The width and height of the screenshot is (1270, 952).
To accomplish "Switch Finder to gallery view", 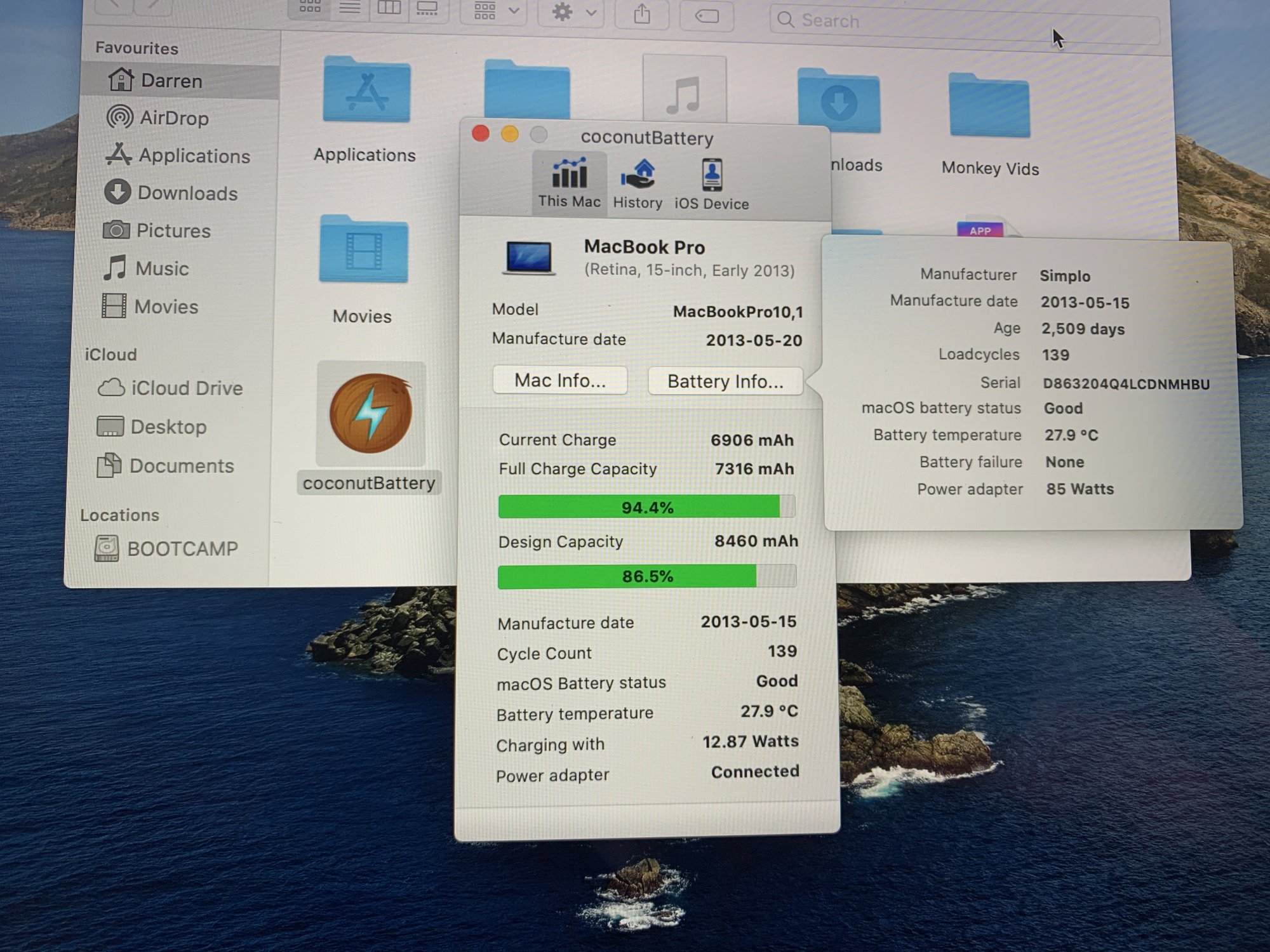I will point(427,9).
